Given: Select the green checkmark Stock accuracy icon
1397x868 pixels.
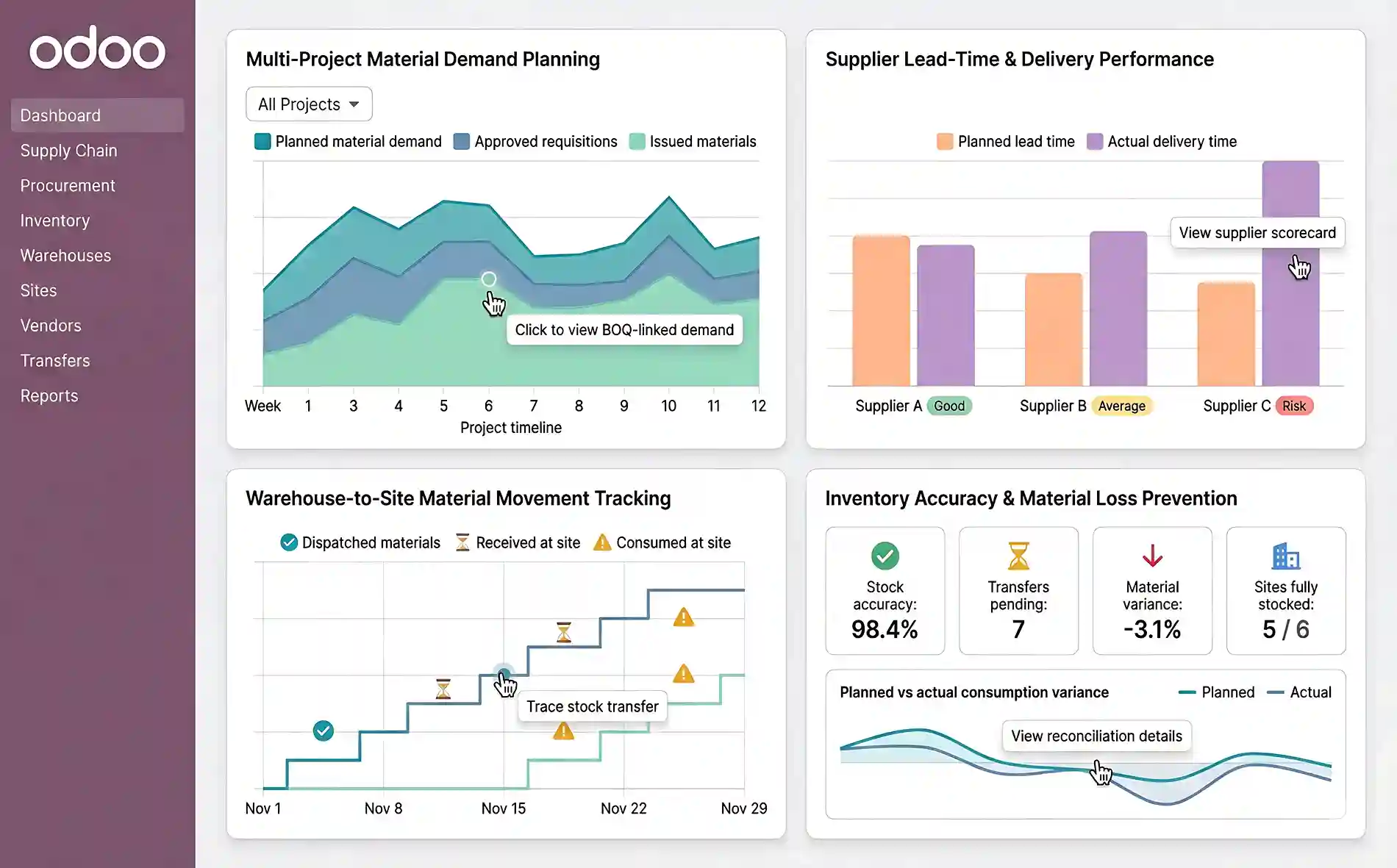Looking at the screenshot, I should pos(885,556).
